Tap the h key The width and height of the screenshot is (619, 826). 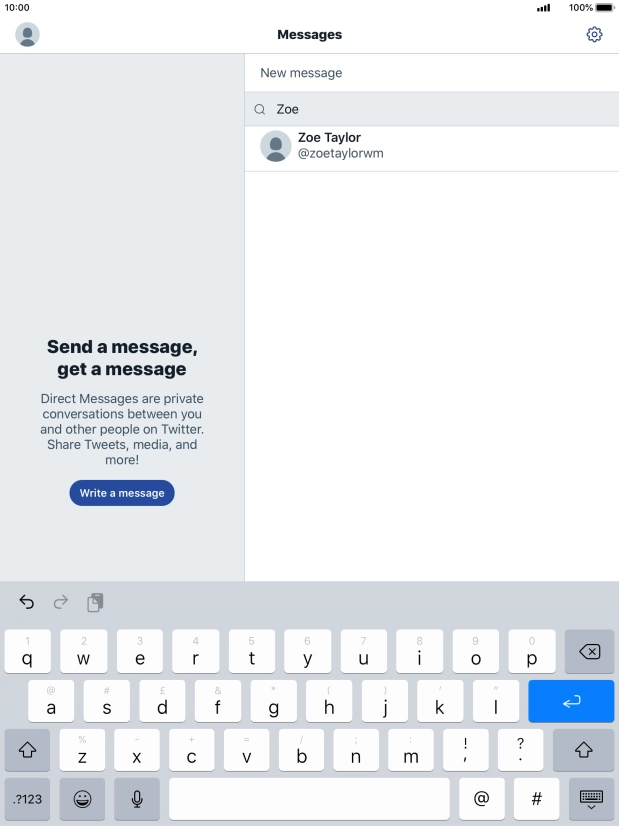tap(329, 701)
